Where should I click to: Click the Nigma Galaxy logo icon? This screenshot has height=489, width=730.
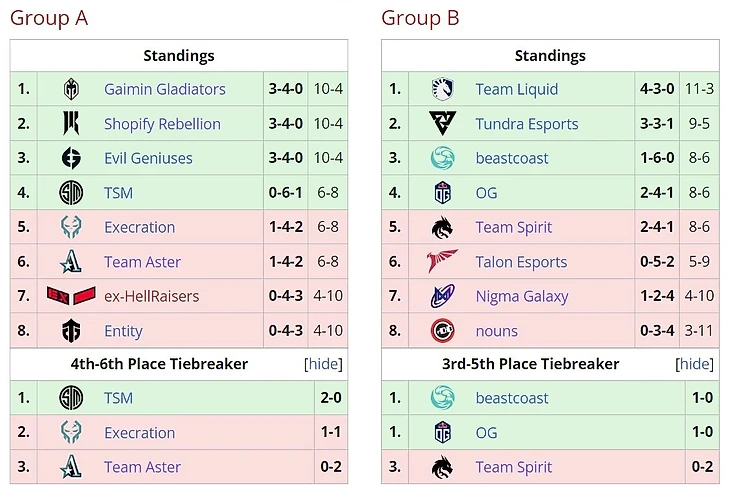coord(442,296)
